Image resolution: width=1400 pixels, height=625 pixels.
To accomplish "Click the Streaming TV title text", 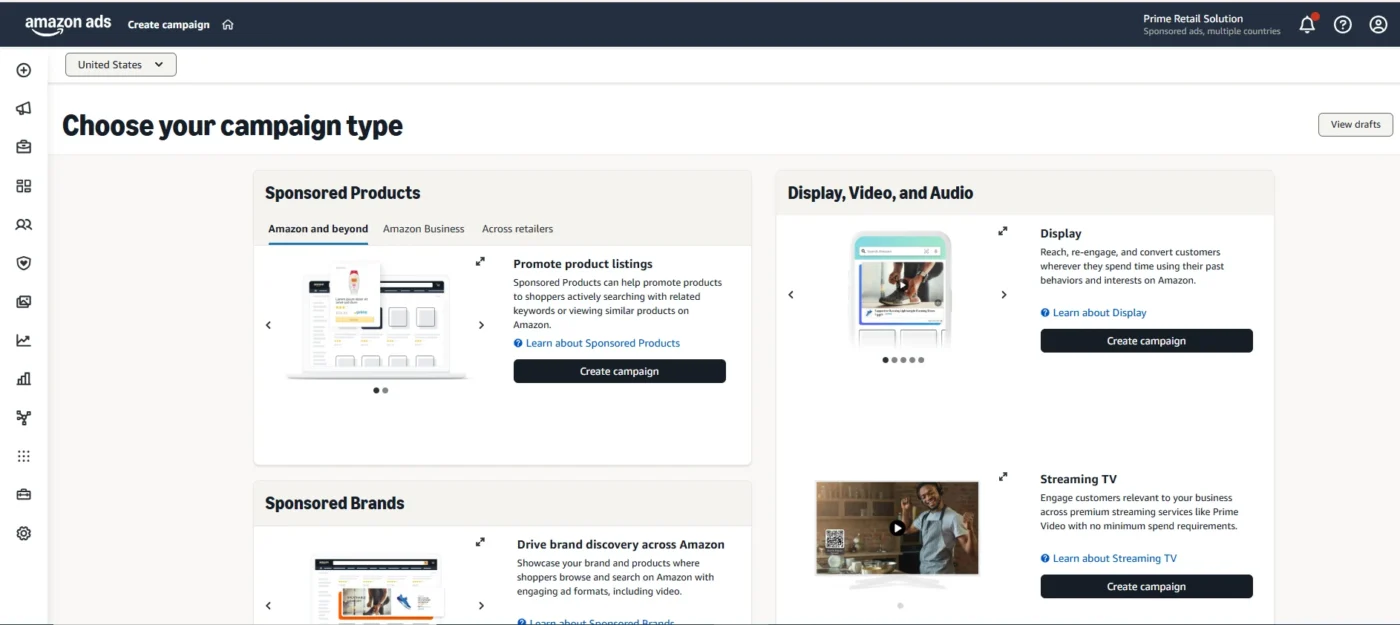I will [1079, 479].
